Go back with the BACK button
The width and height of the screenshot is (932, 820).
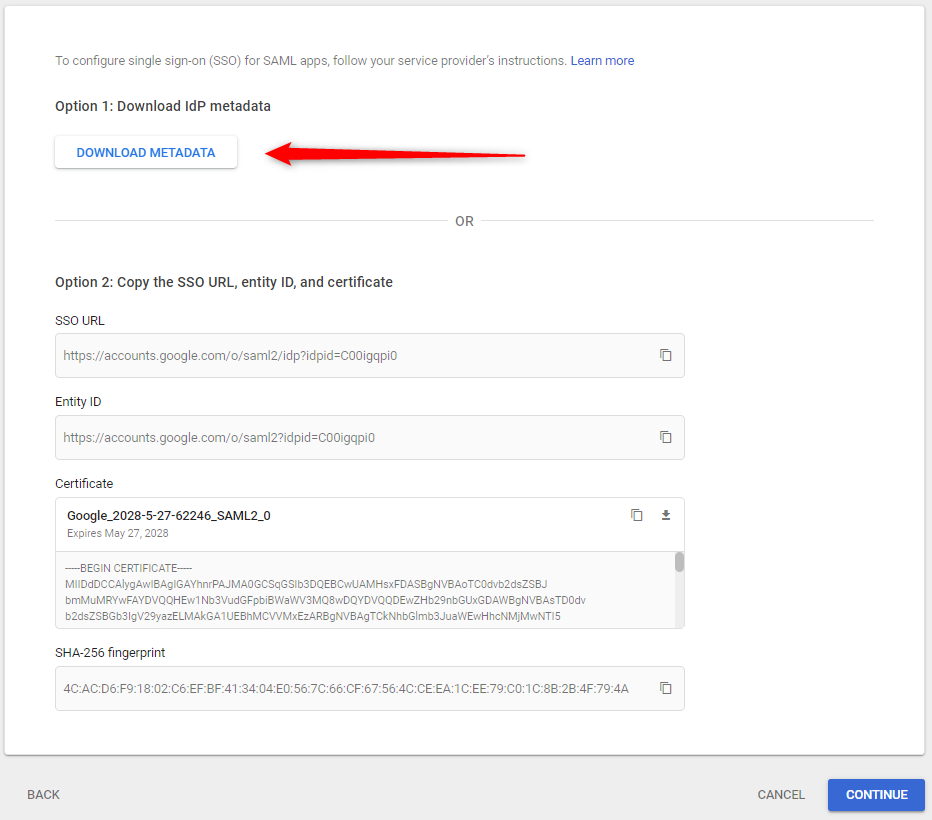point(43,794)
